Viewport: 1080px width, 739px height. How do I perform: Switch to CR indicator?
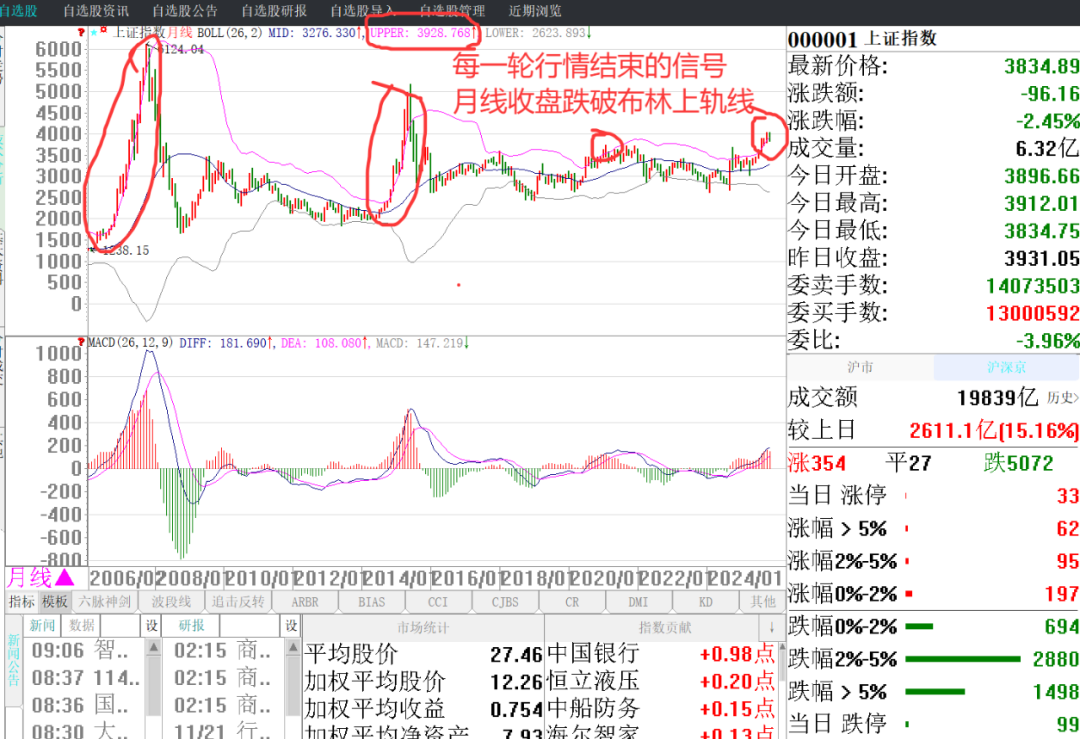[x=572, y=601]
